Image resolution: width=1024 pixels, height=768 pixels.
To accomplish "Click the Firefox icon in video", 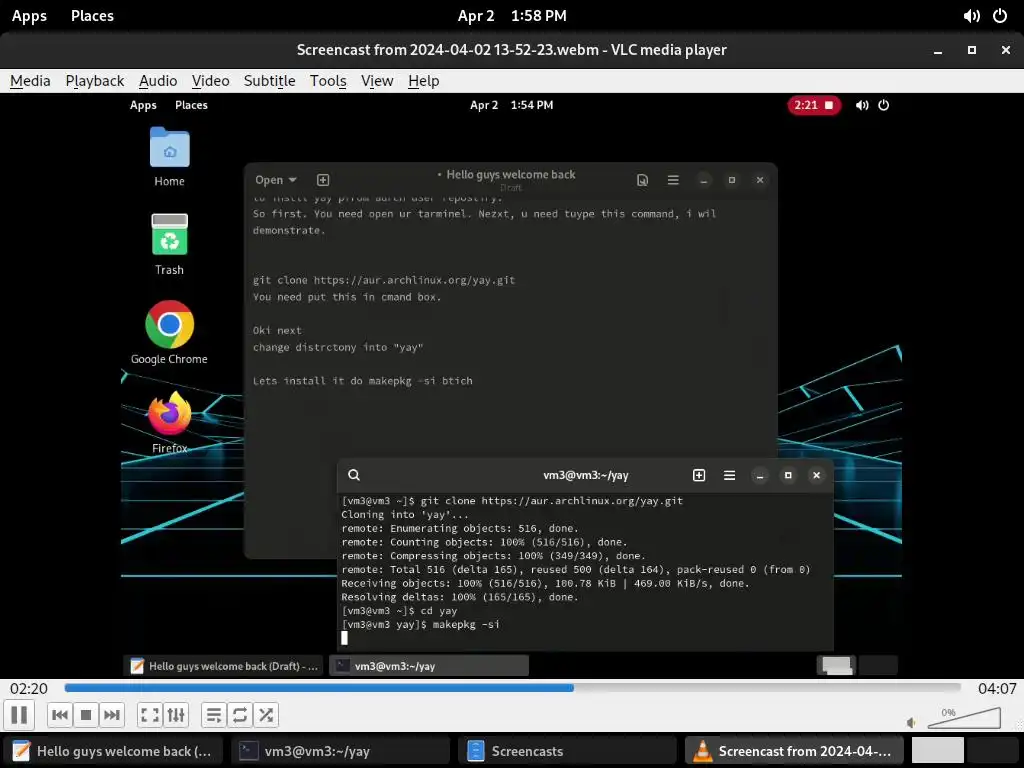I will [x=169, y=422].
